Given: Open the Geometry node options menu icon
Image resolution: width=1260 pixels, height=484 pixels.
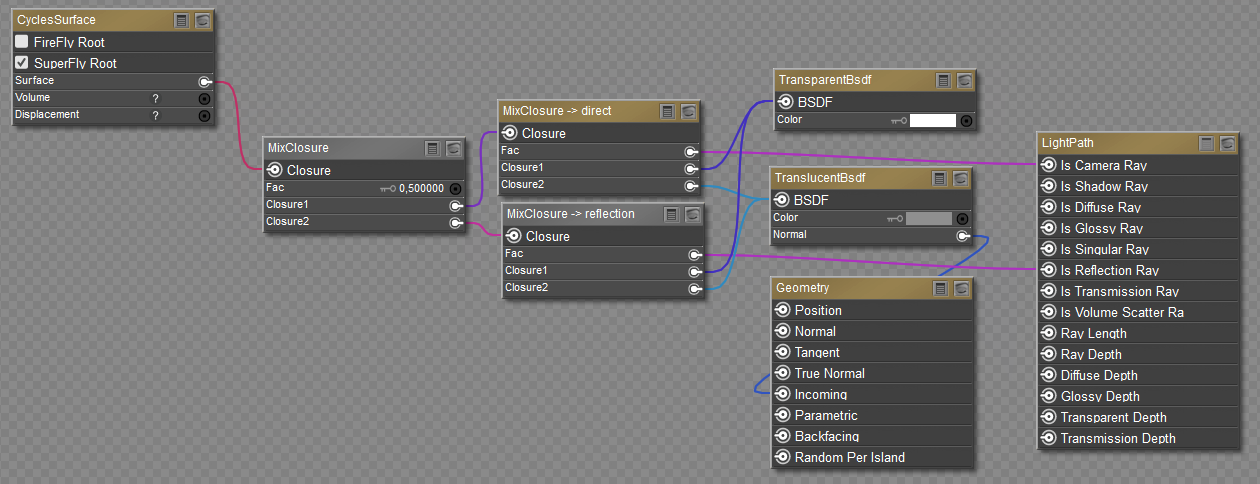Looking at the screenshot, I should click(x=940, y=288).
